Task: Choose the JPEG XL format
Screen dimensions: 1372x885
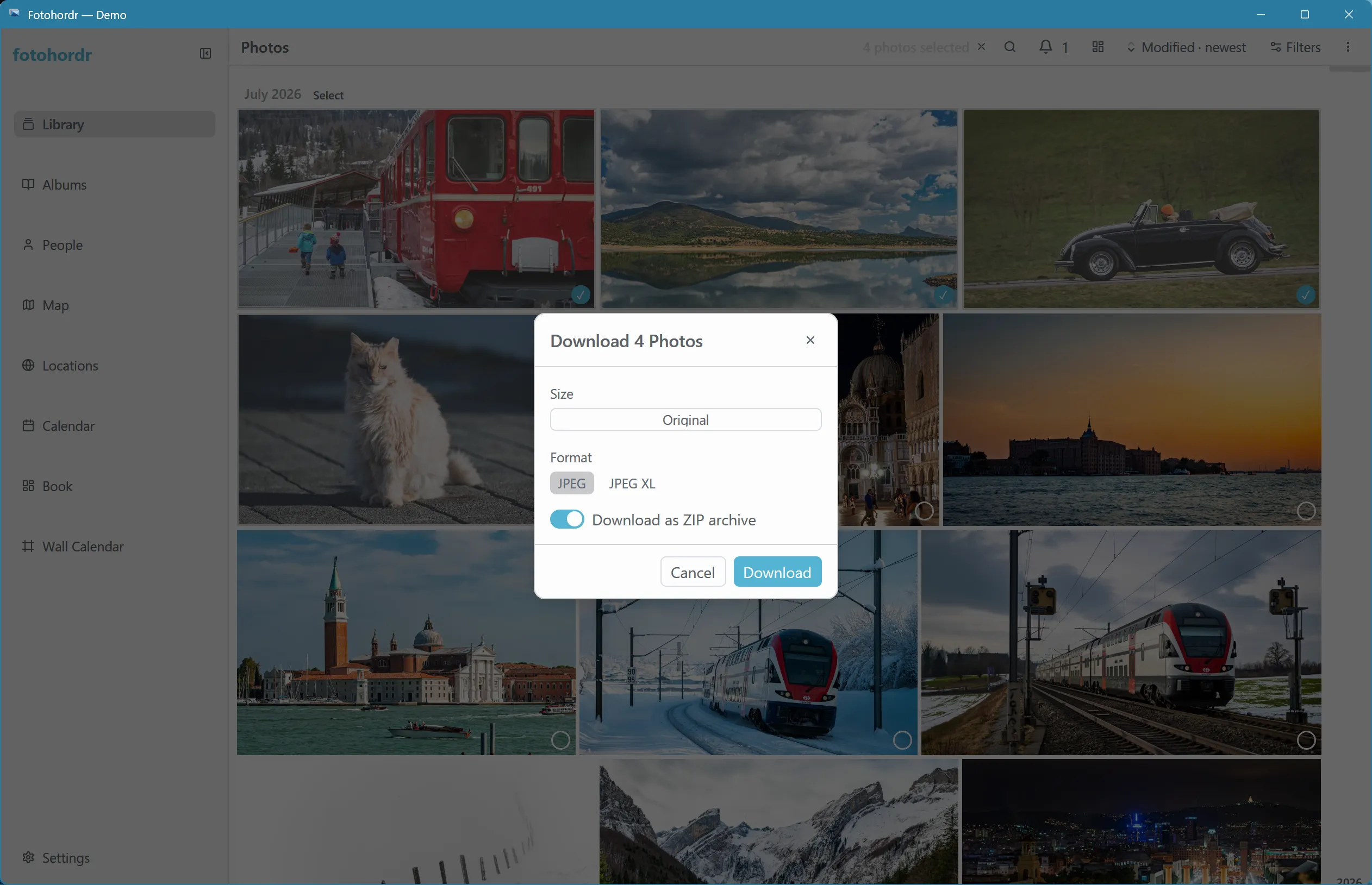Action: pyautogui.click(x=632, y=484)
